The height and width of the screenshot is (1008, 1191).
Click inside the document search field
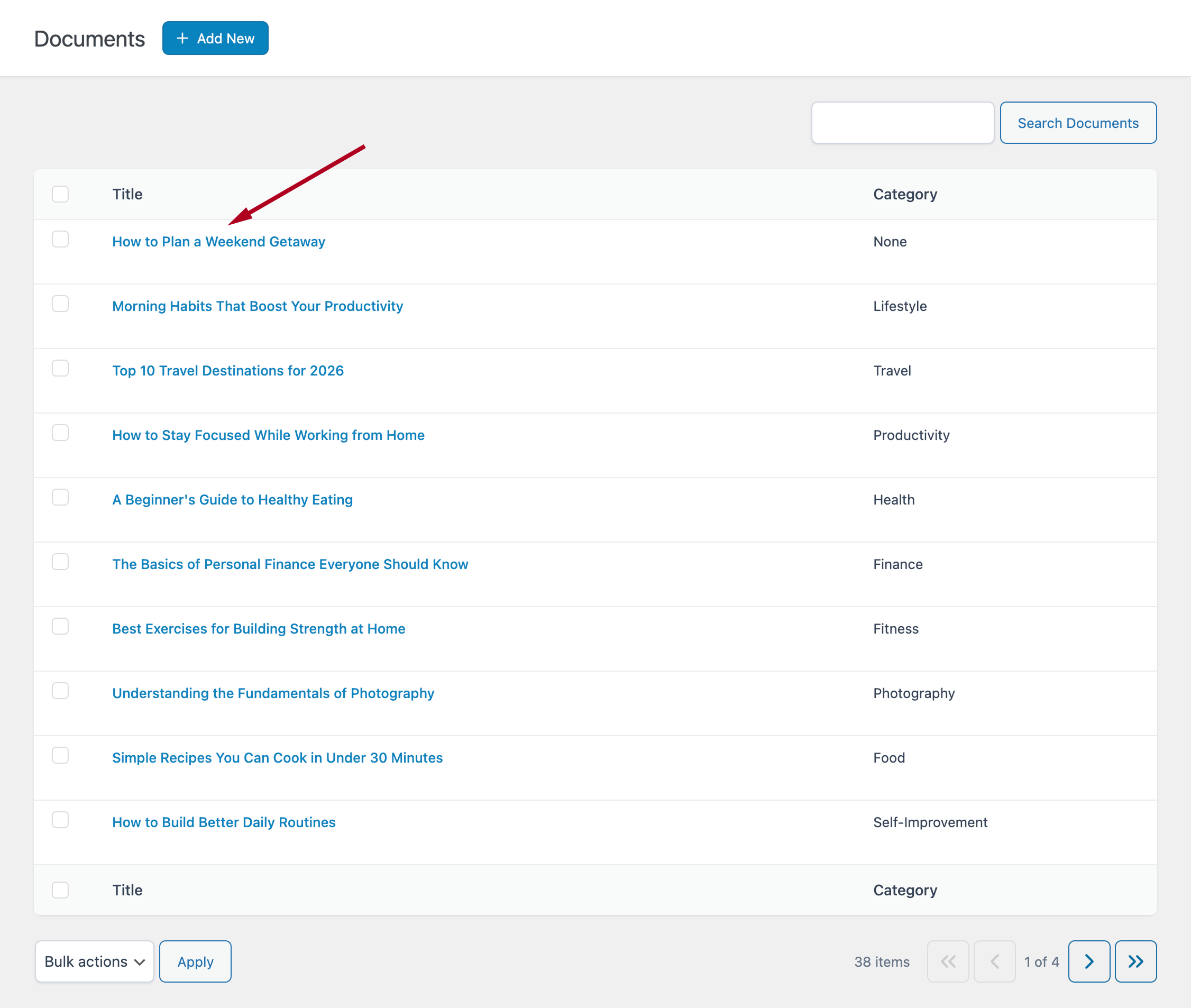click(x=902, y=122)
